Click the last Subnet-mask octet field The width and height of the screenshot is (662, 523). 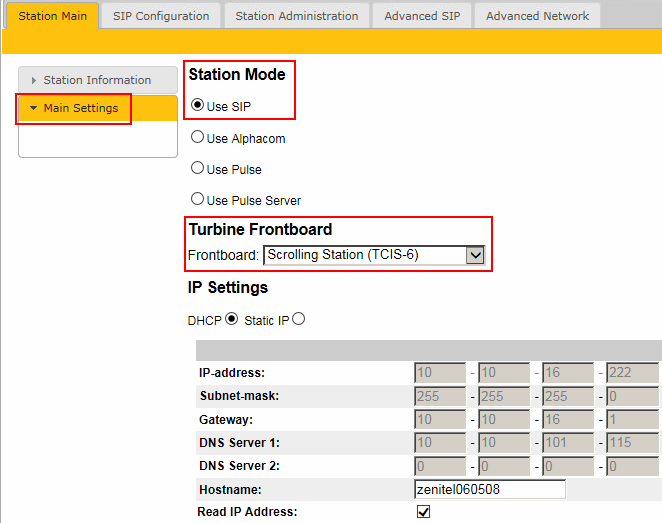tap(632, 396)
